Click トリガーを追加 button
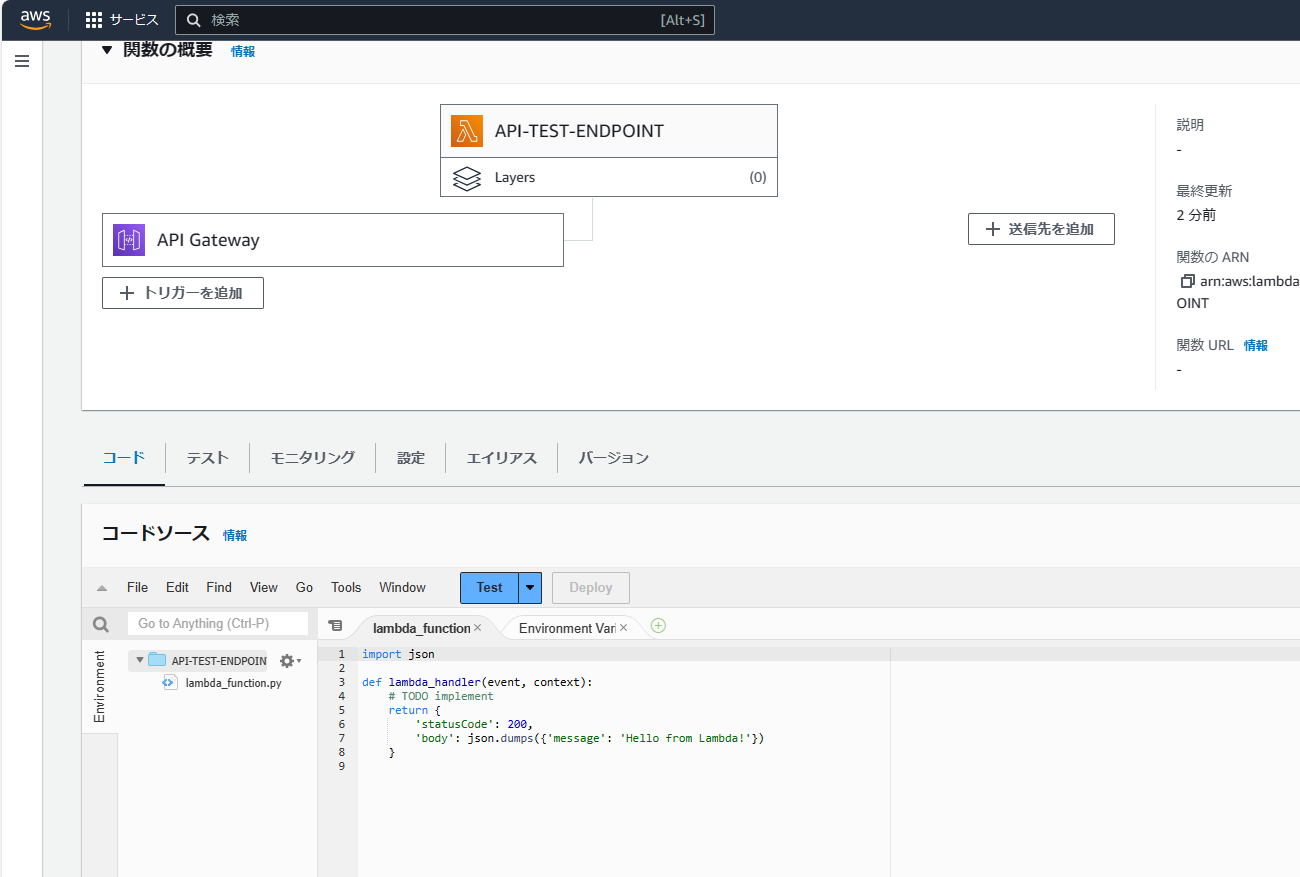Screen dimensions: 1300x877 pyautogui.click(x=183, y=293)
